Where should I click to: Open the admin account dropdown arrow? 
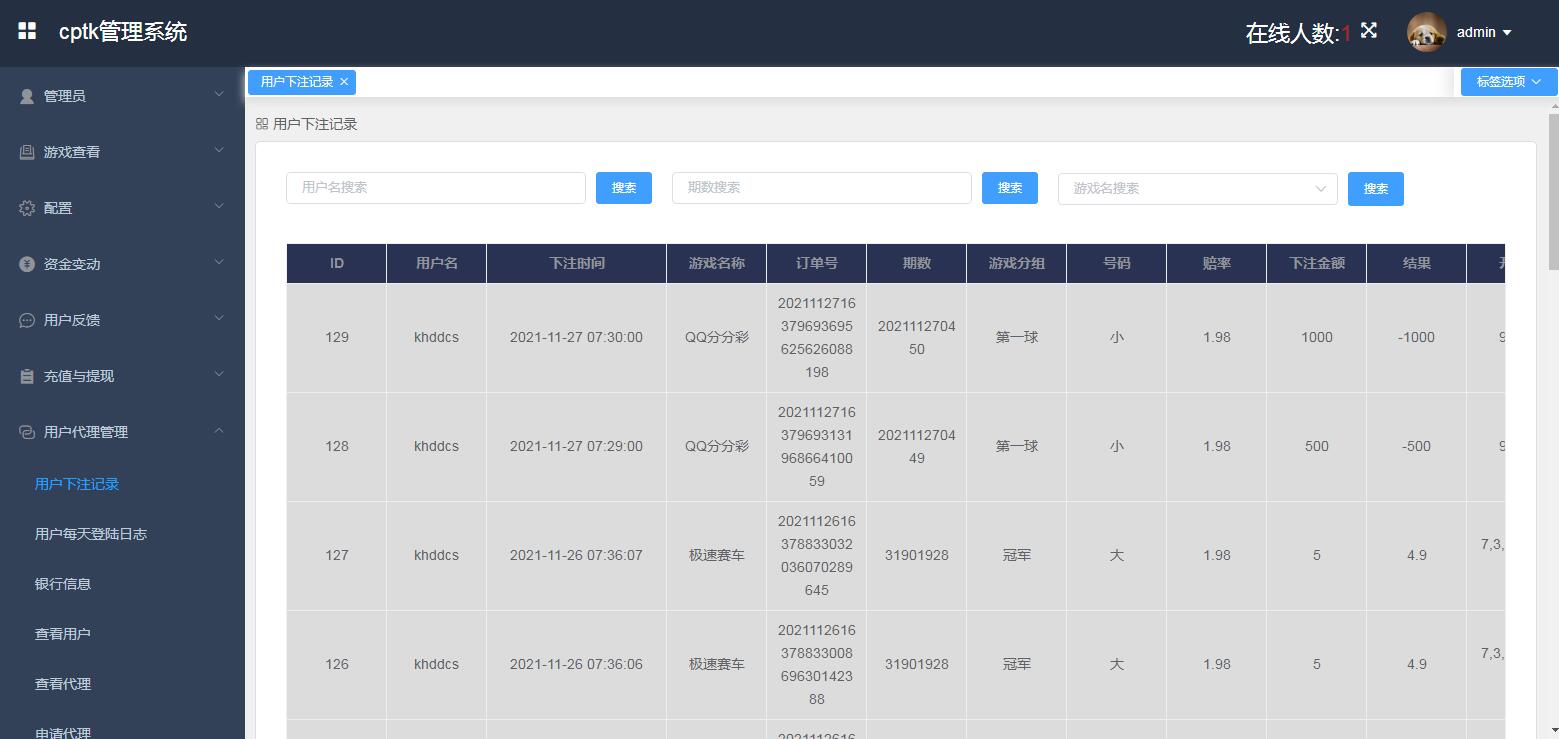[1507, 33]
